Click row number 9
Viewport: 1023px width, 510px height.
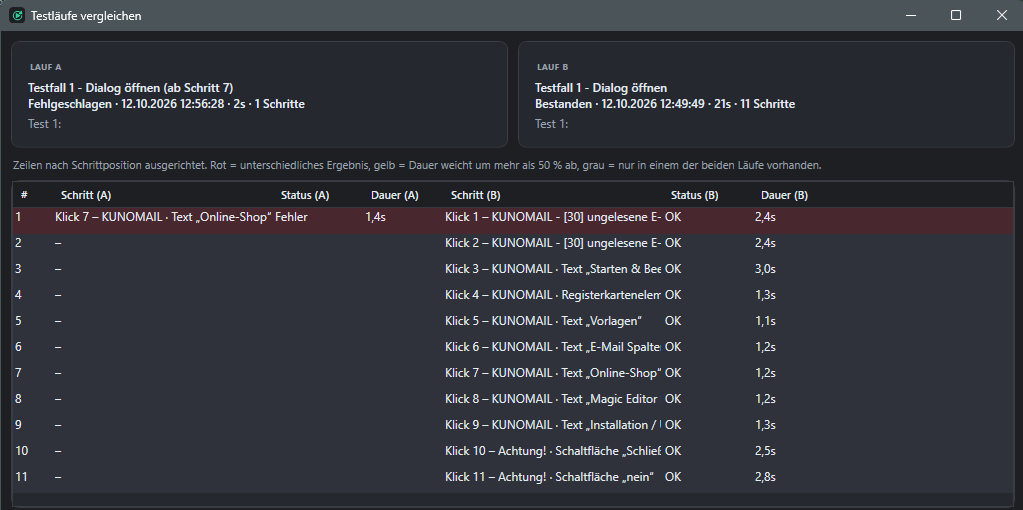tap(18, 425)
